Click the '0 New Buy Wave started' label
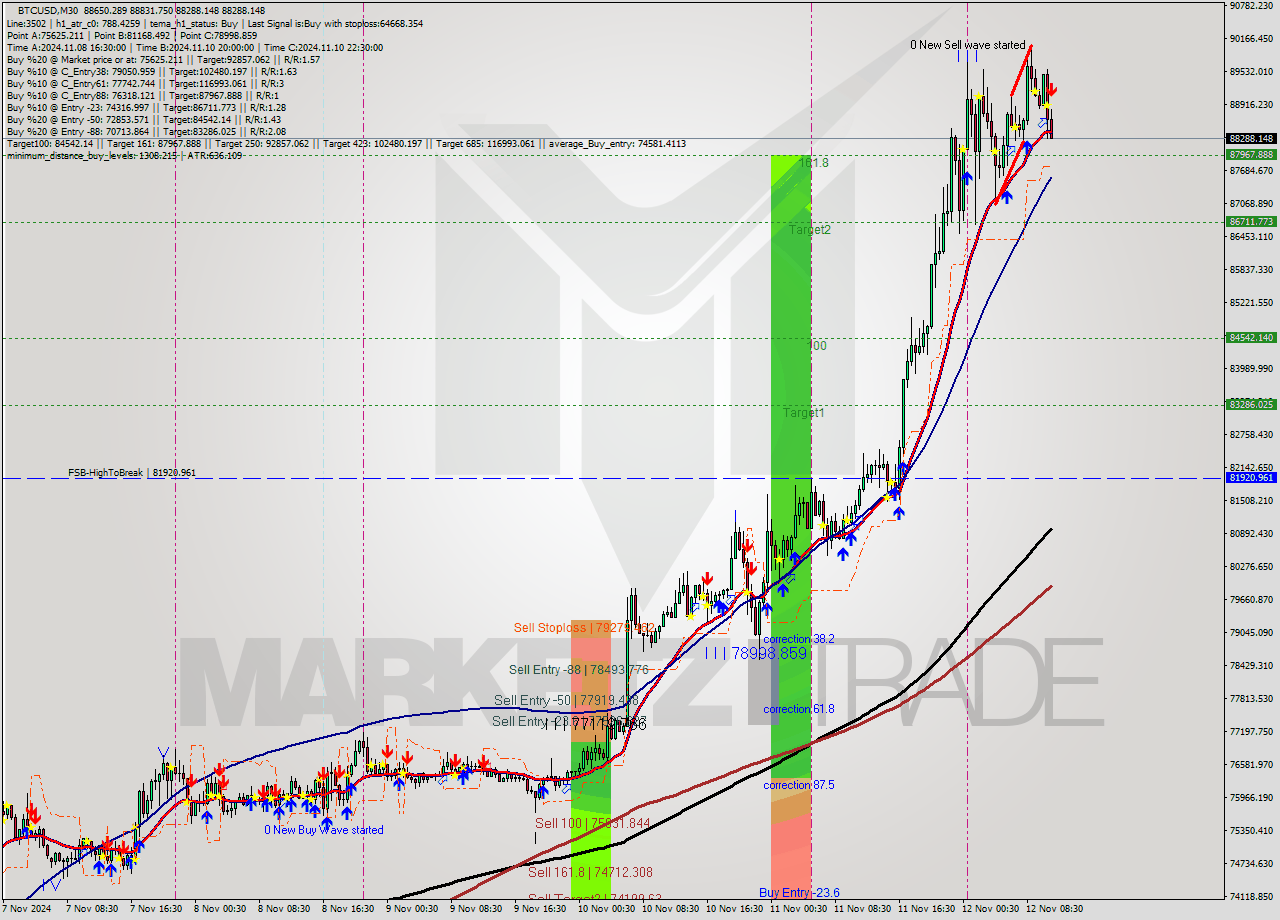Screen dimensions: 1280x920 [x=324, y=830]
